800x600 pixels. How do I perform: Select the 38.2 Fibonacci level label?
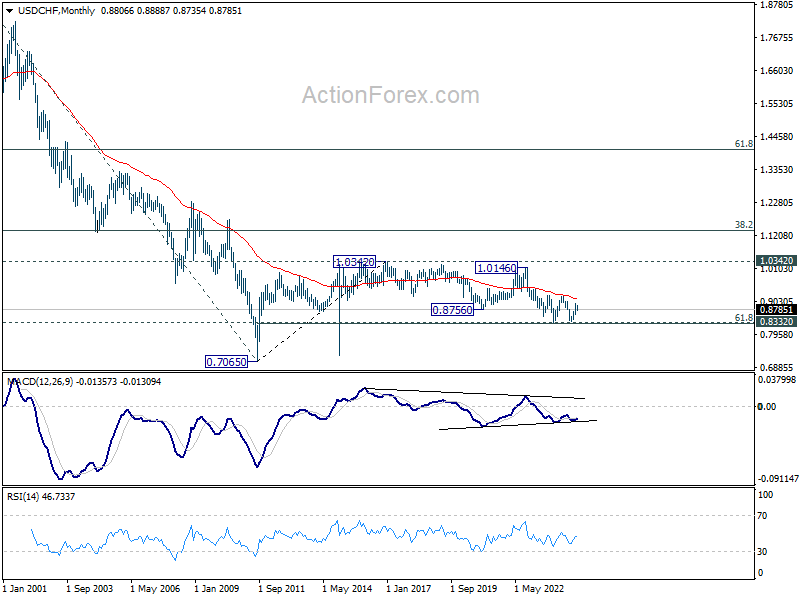743,224
